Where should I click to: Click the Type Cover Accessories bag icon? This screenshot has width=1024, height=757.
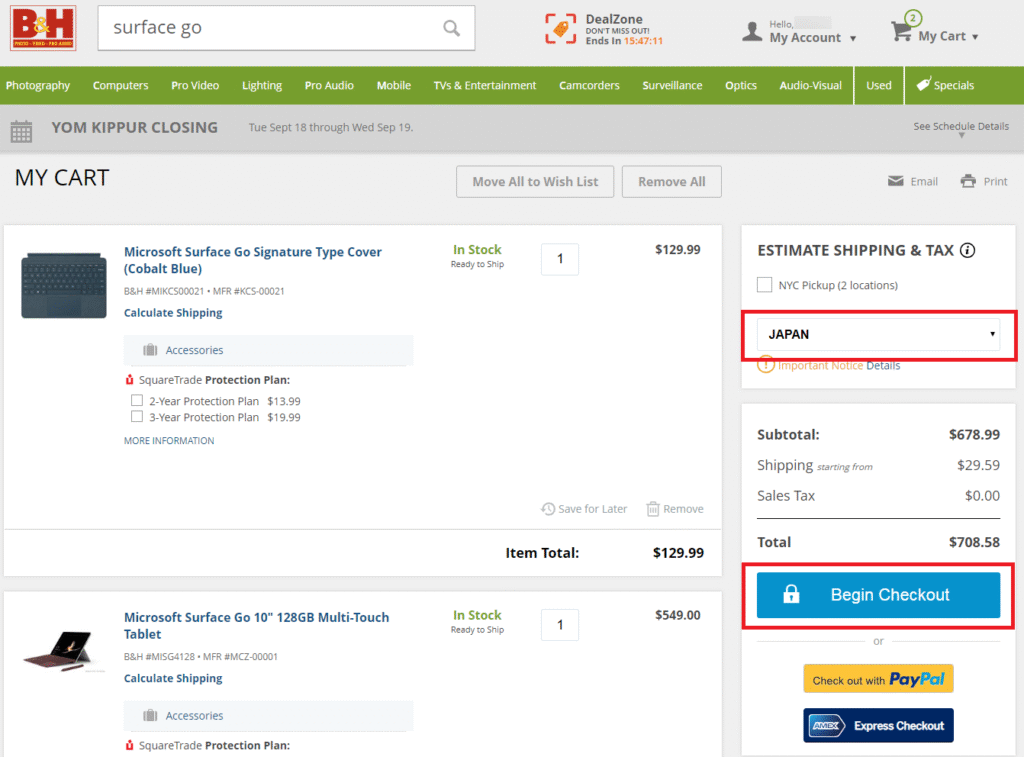click(150, 350)
